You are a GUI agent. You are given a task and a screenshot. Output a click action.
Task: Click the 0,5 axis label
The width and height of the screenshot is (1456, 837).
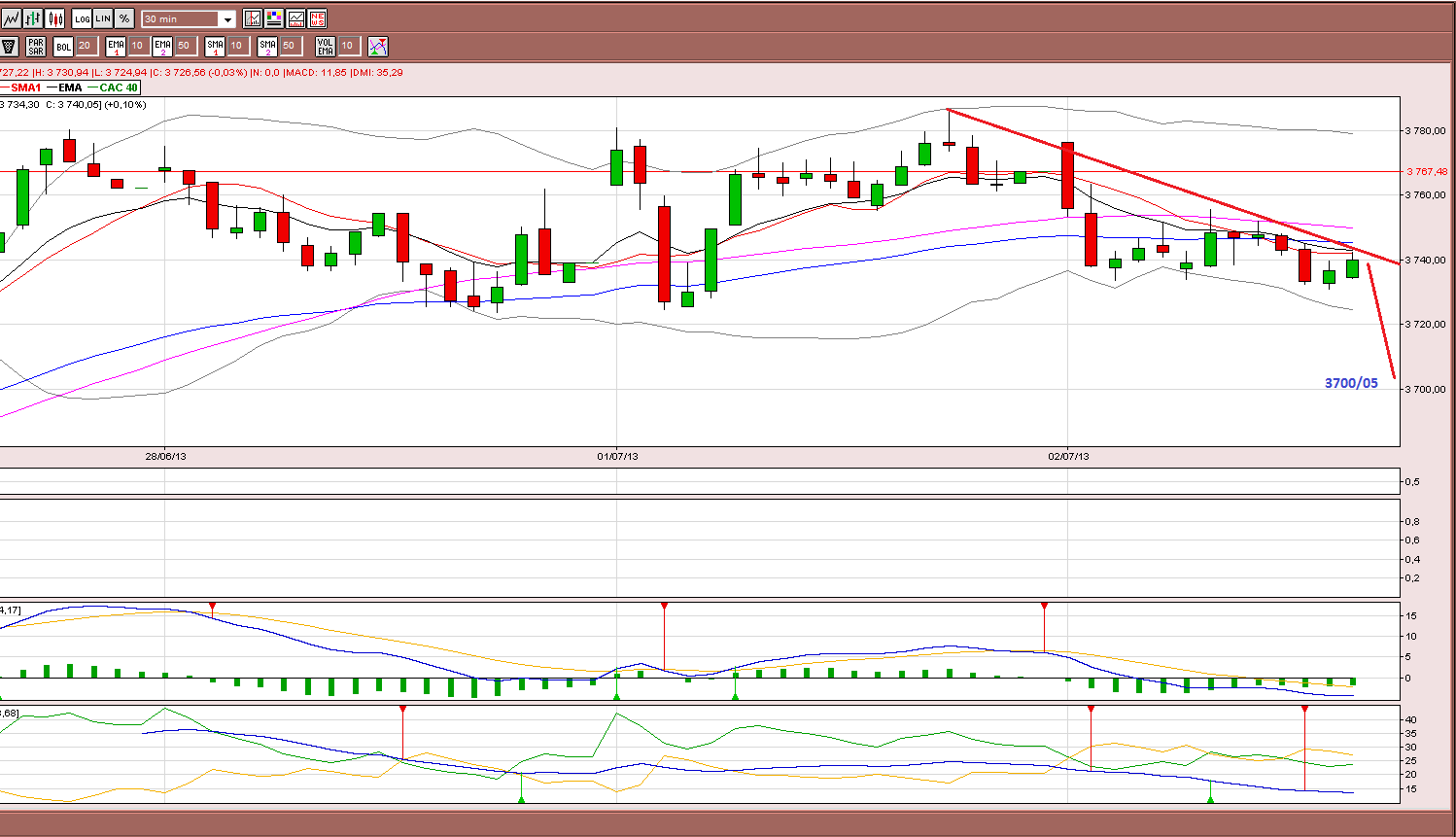(1412, 482)
